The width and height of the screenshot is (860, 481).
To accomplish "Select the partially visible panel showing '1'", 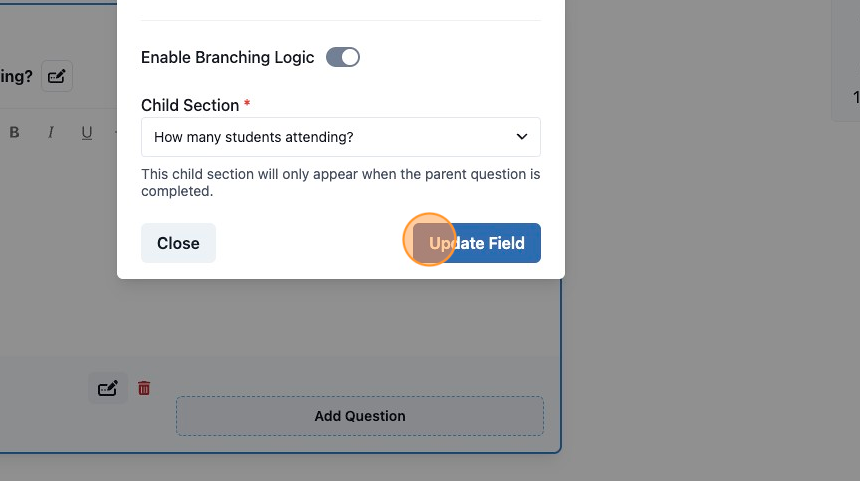I will click(x=846, y=60).
